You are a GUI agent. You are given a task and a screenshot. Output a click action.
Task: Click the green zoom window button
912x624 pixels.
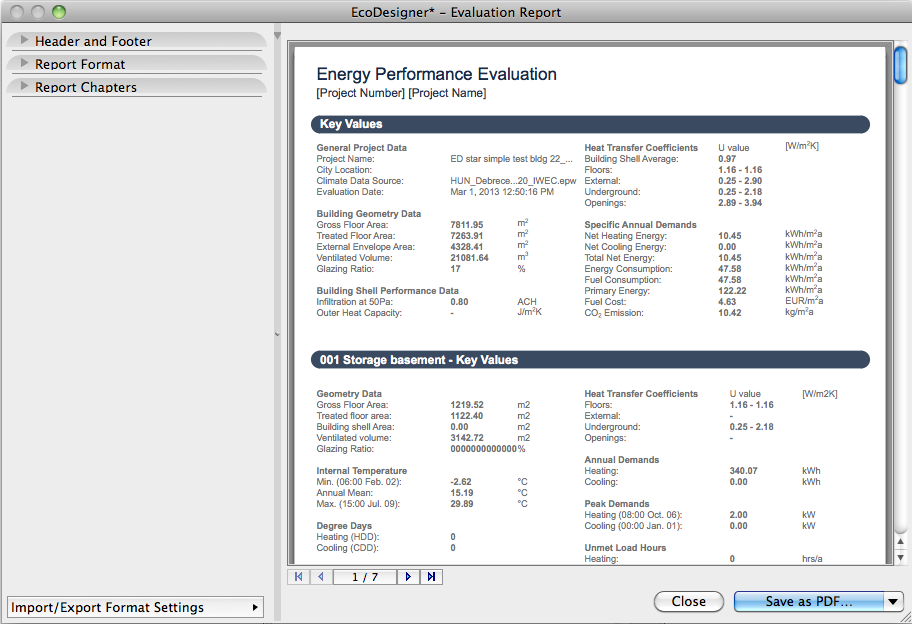point(59,12)
